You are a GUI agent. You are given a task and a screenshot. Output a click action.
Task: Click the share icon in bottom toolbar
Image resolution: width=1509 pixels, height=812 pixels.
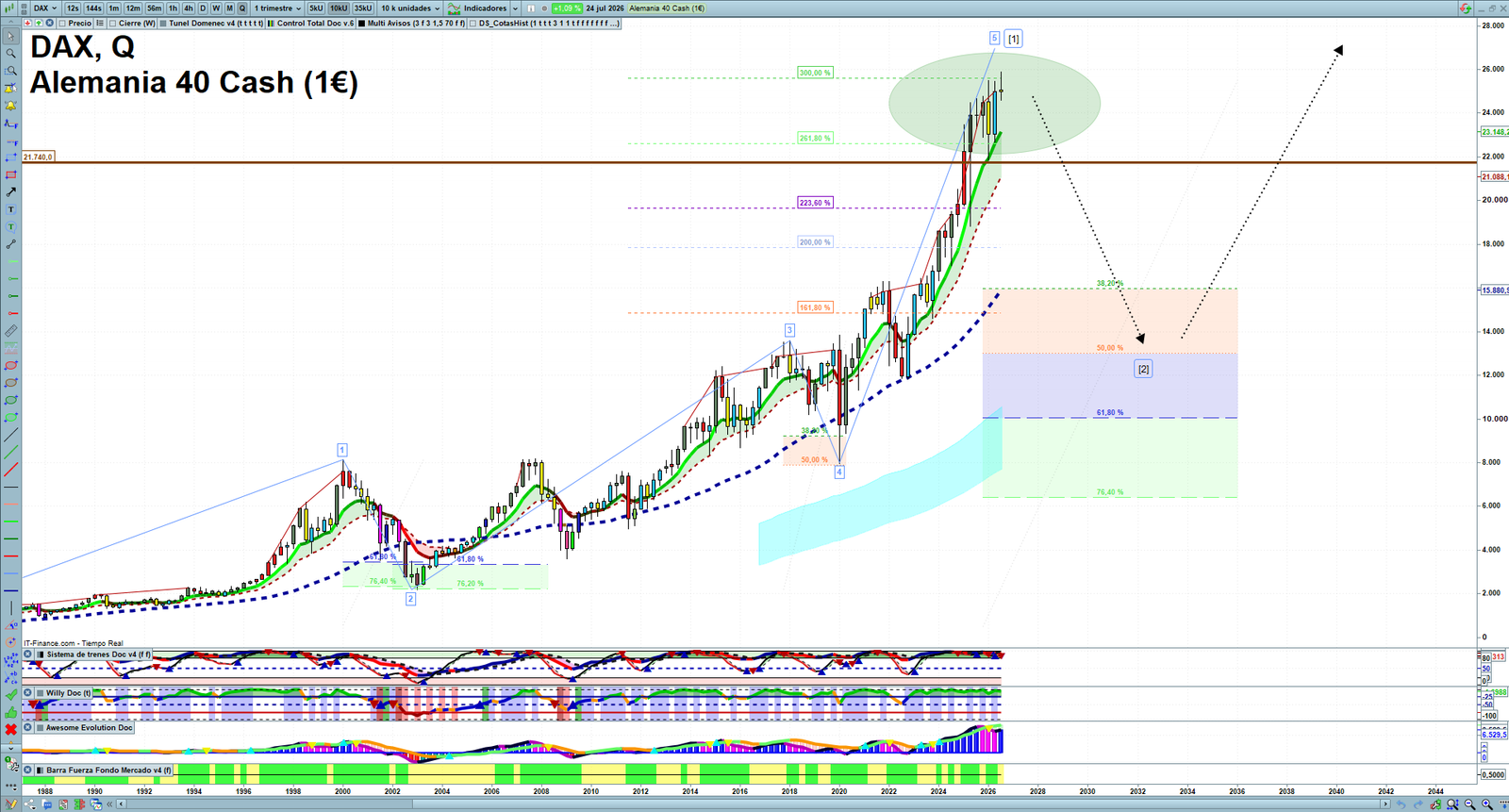click(29, 804)
